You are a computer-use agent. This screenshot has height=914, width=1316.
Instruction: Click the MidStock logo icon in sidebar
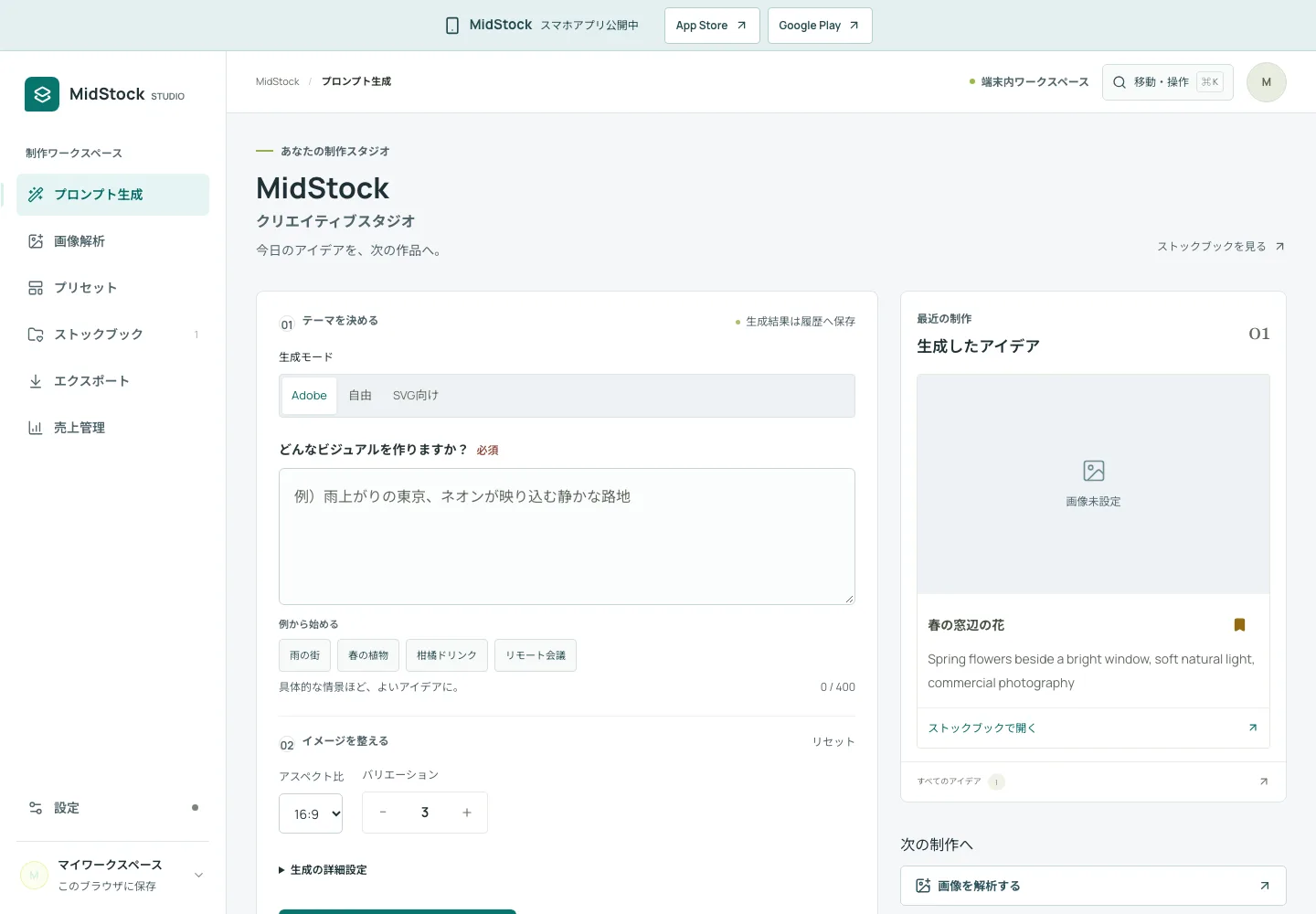[42, 94]
